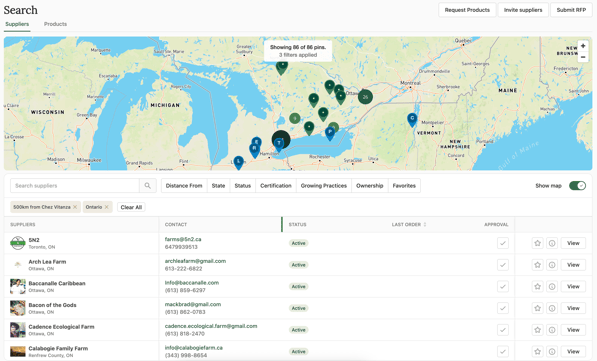The image size is (597, 361).
Task: Star Cadence Ecological Farm
Action: [537, 330]
